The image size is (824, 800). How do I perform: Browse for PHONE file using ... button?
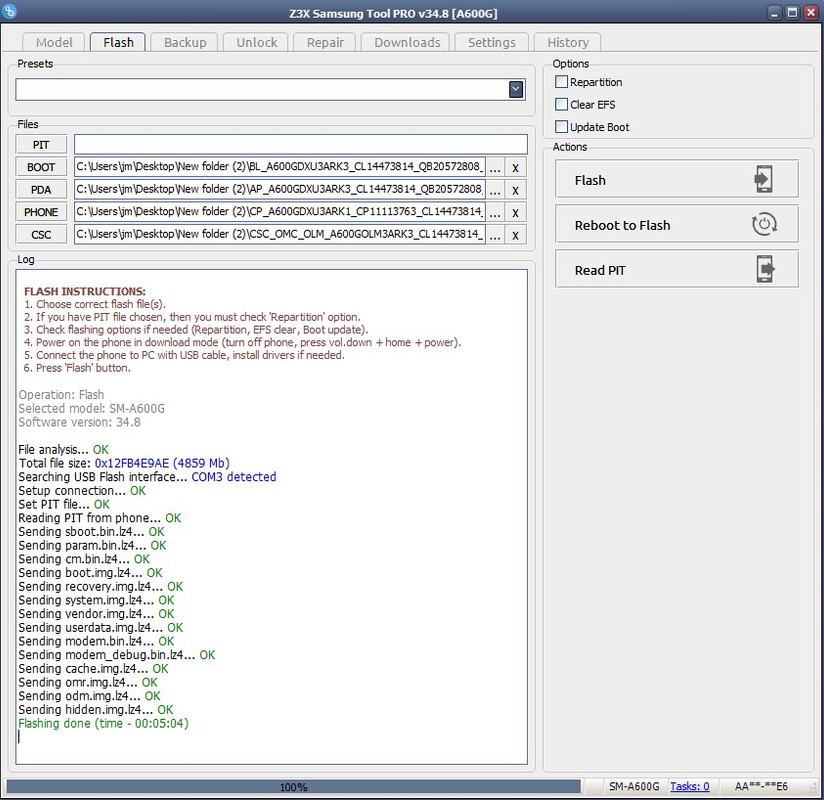point(495,213)
